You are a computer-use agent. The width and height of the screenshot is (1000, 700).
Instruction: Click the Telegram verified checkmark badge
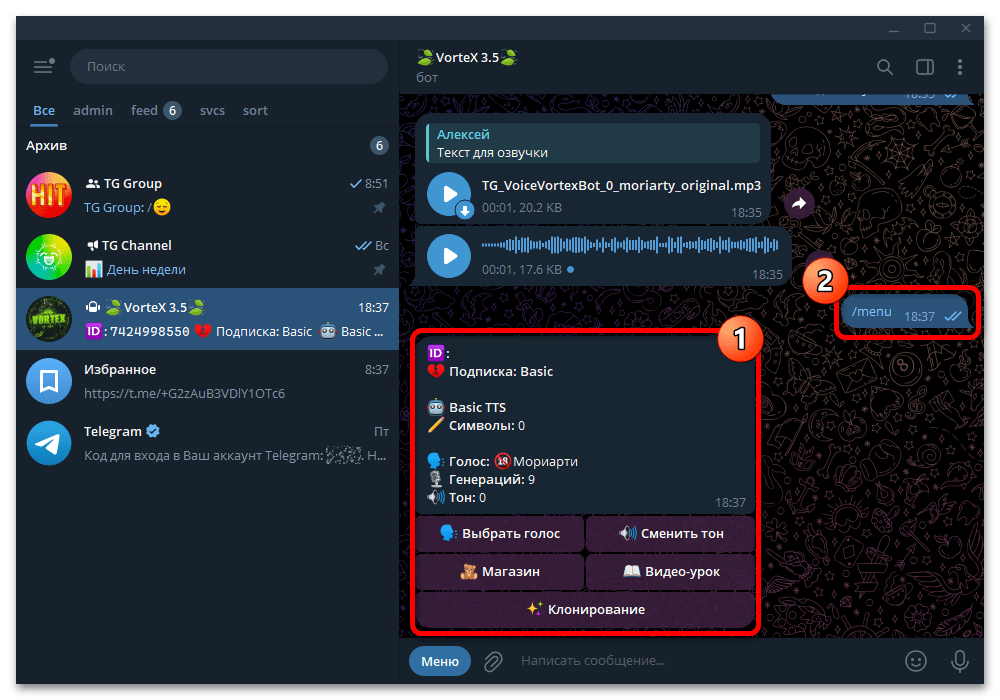pyautogui.click(x=153, y=431)
